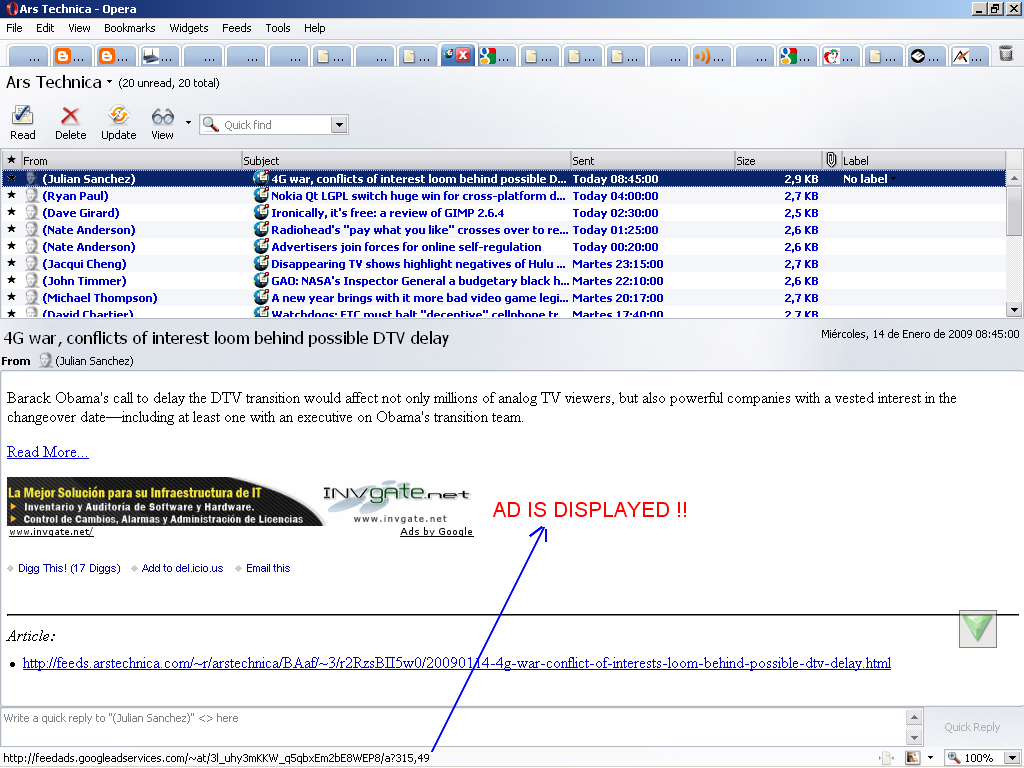1024x768 pixels.
Task: Click the green down-arrow button in article
Action: (x=977, y=628)
